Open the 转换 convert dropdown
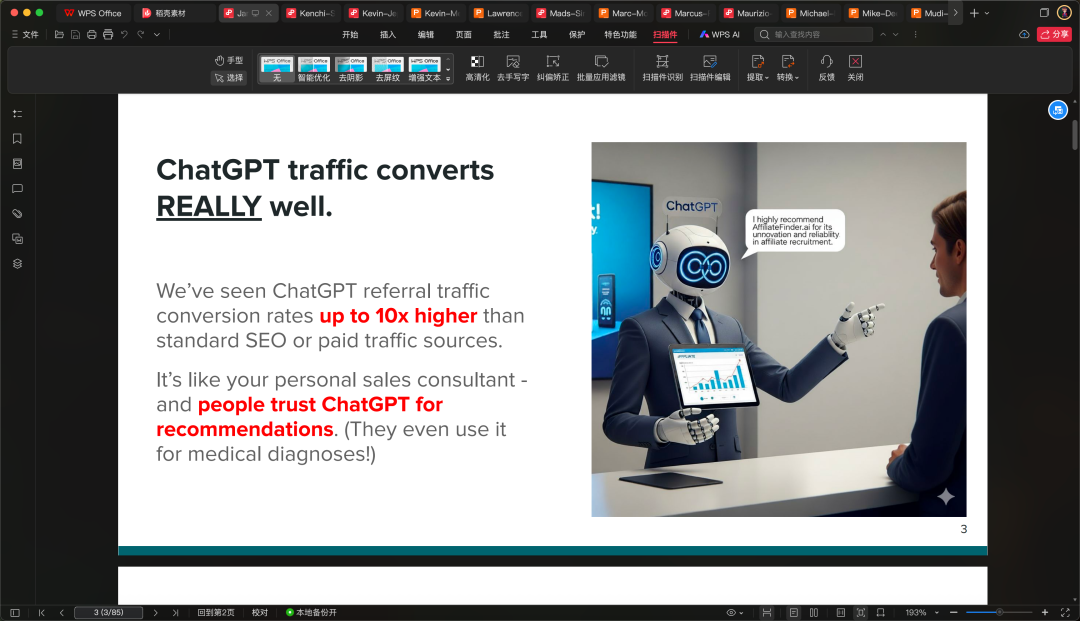Image resolution: width=1080 pixels, height=621 pixels. pos(788,68)
